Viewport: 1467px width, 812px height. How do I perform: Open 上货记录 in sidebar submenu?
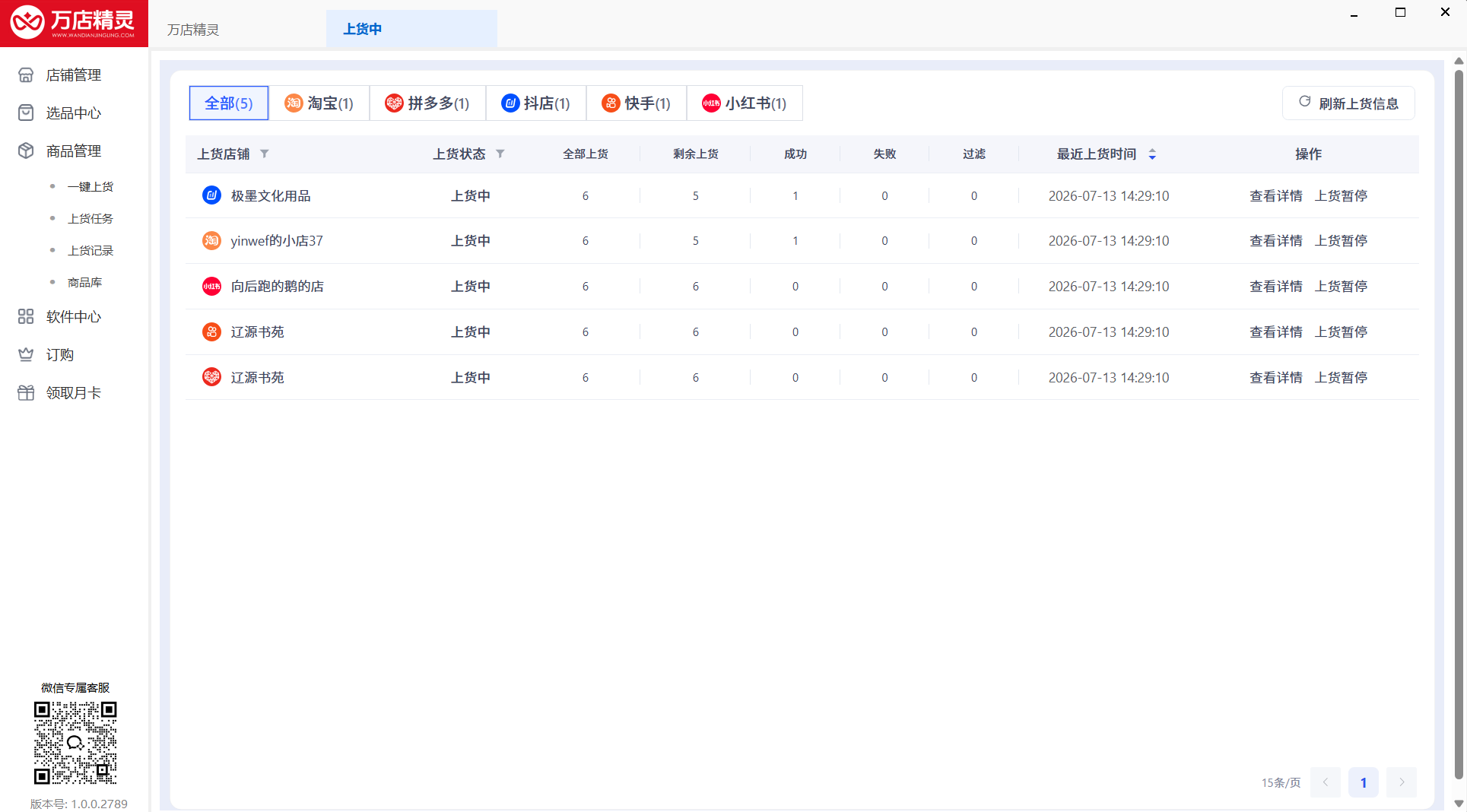pos(90,250)
